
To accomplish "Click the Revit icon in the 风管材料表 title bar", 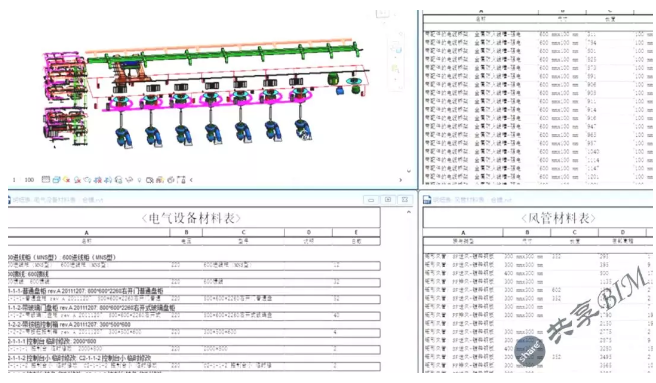I will (x=427, y=200).
